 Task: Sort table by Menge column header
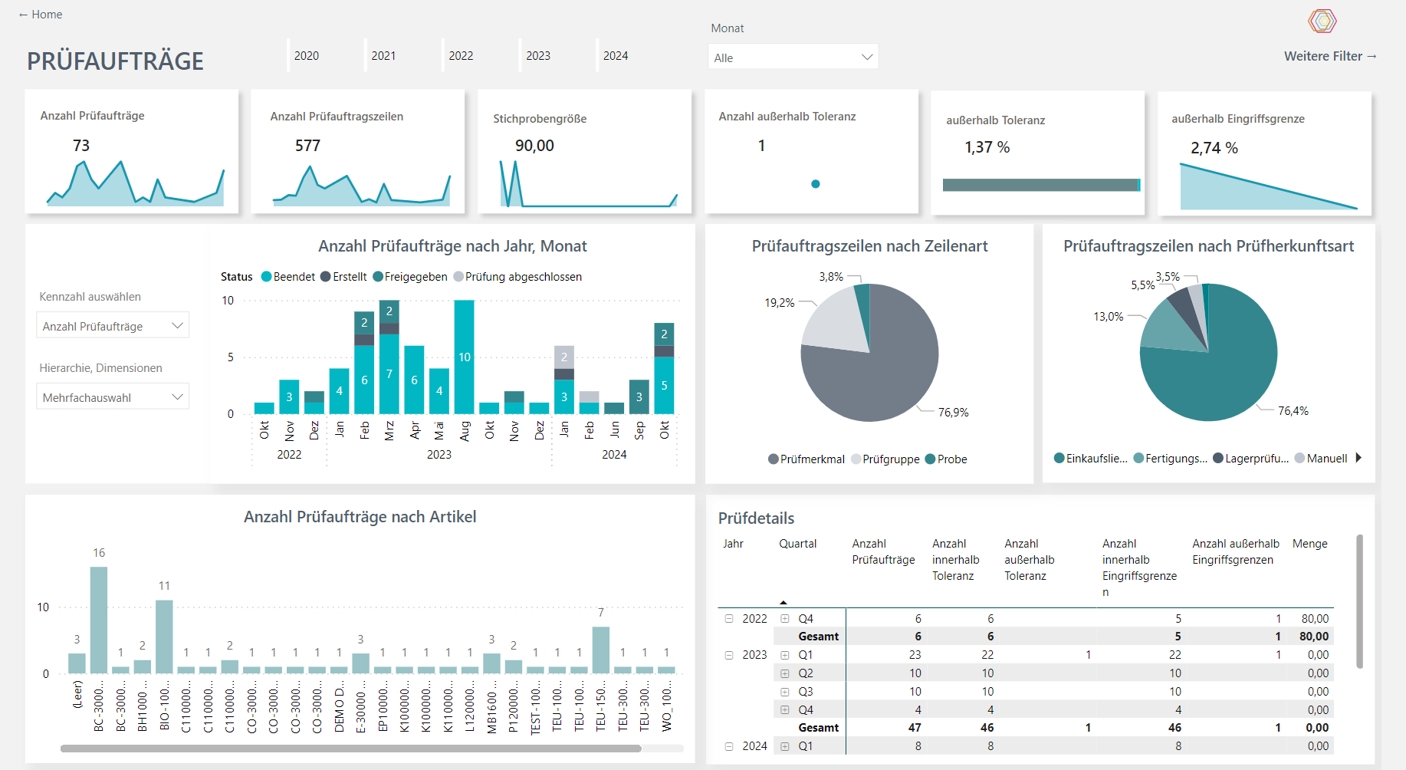click(1310, 544)
